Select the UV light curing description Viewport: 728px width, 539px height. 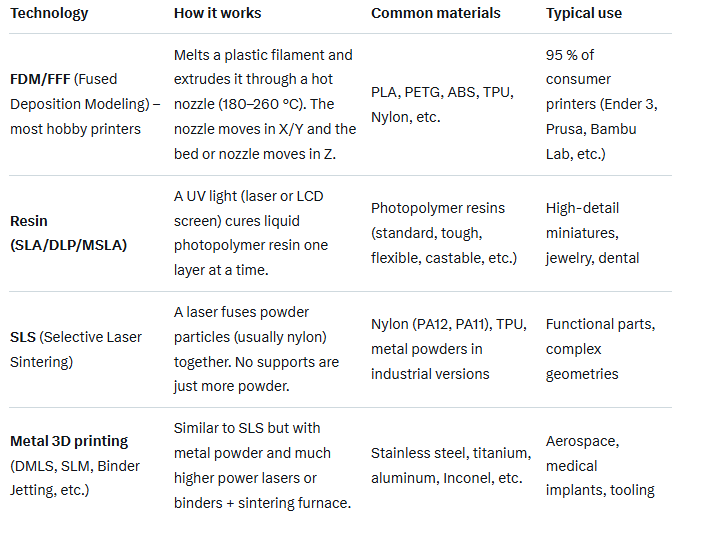[250, 233]
